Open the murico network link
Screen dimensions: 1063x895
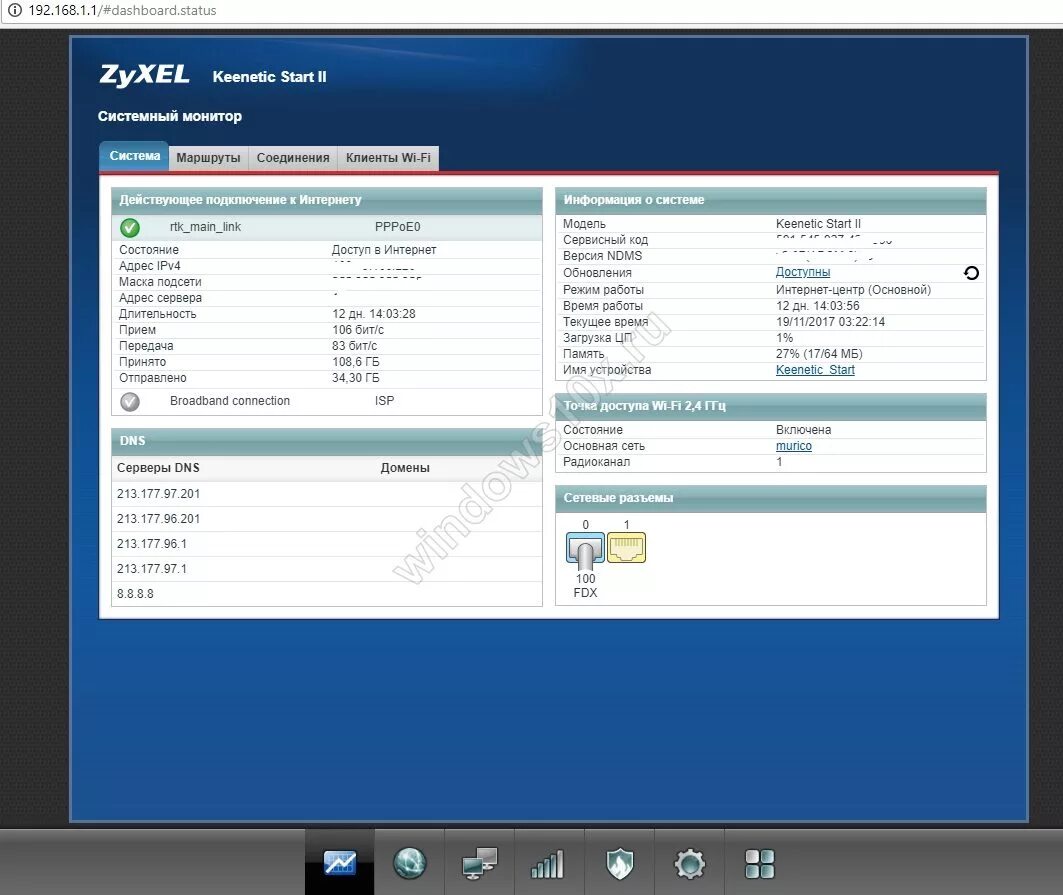792,445
